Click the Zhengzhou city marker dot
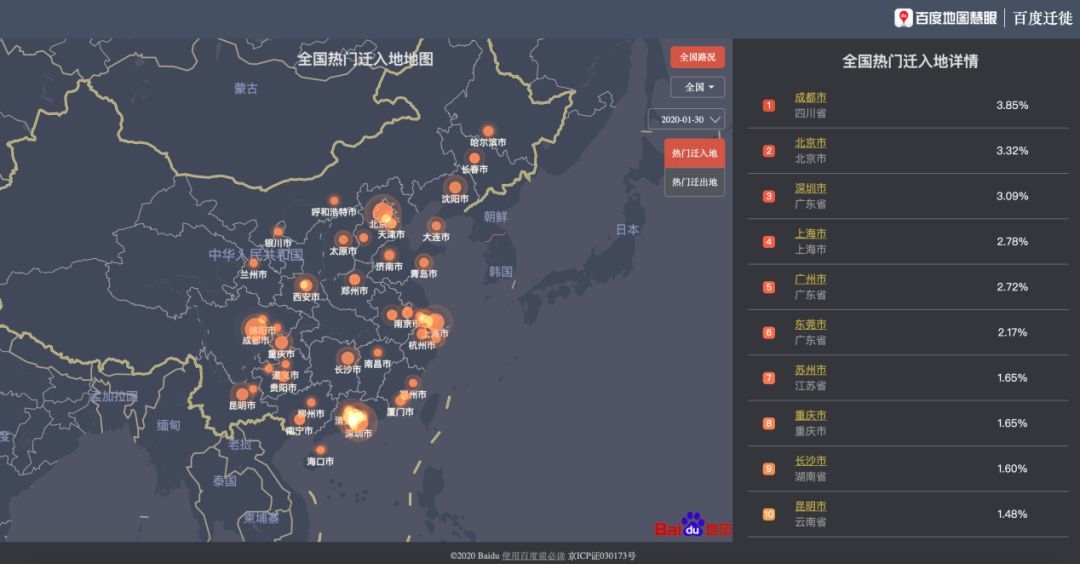 tap(354, 279)
